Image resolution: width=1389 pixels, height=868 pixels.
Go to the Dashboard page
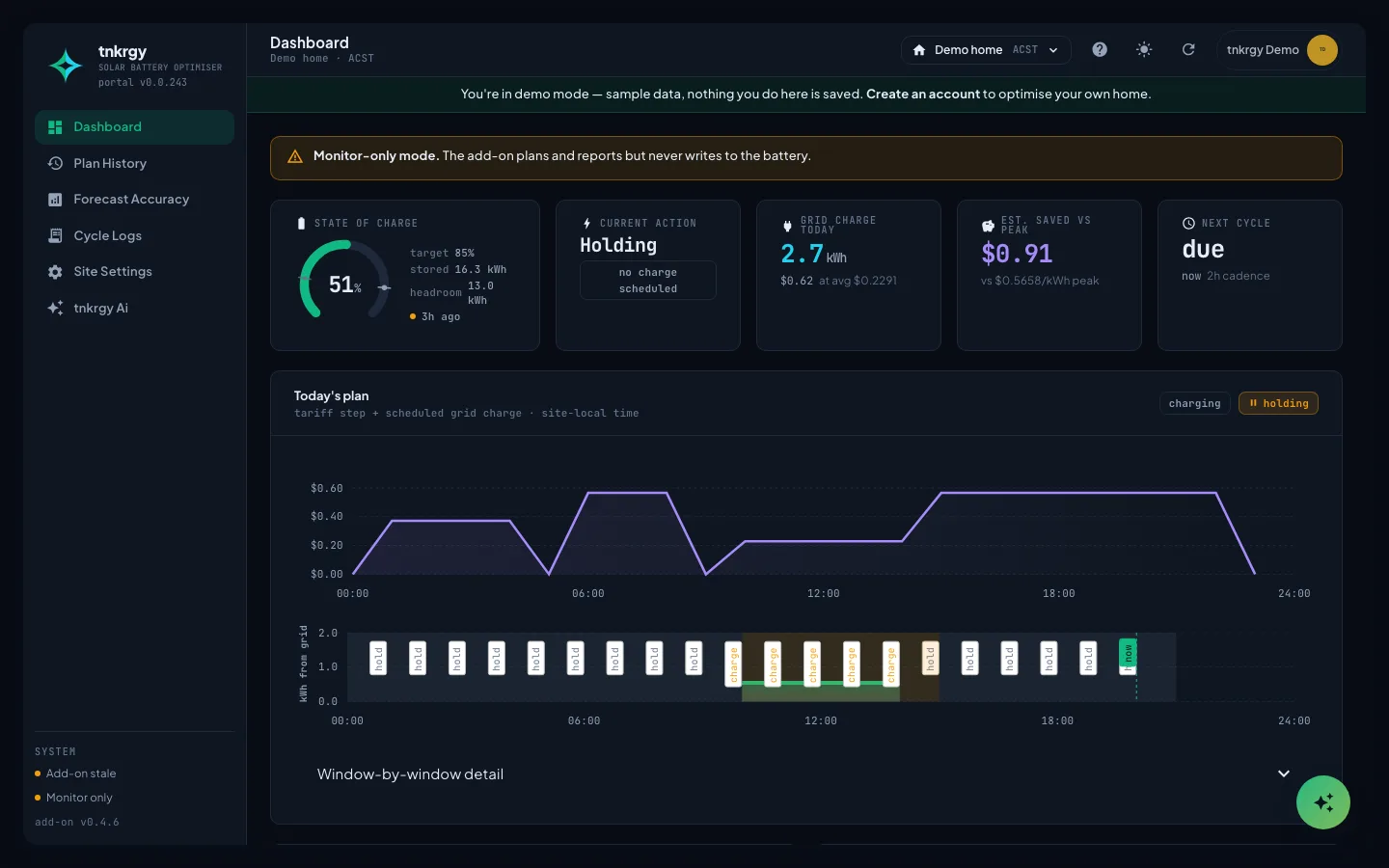pyautogui.click(x=134, y=127)
